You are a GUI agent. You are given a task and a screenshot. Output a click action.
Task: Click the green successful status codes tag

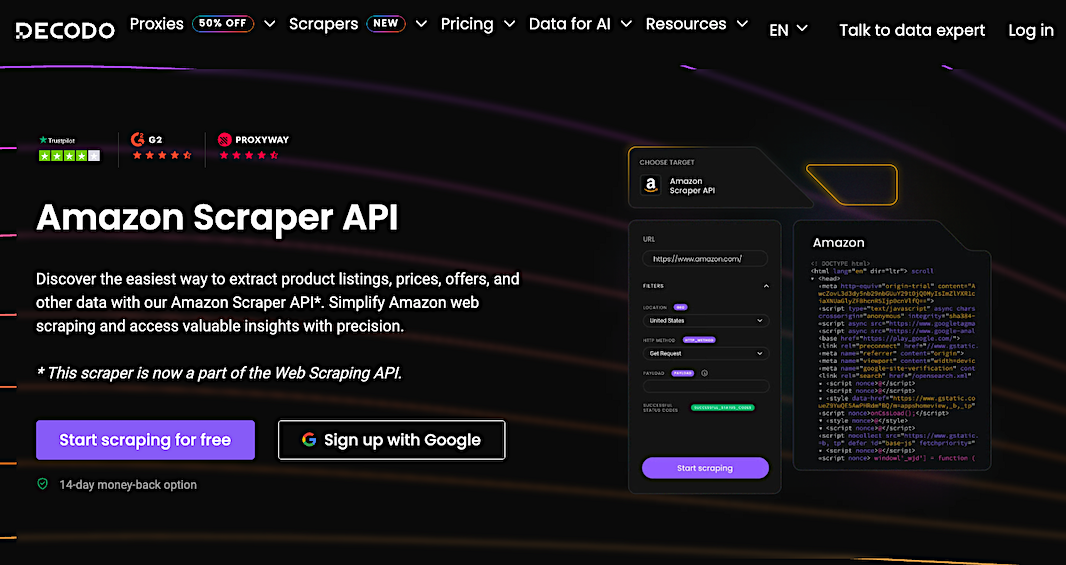722,408
